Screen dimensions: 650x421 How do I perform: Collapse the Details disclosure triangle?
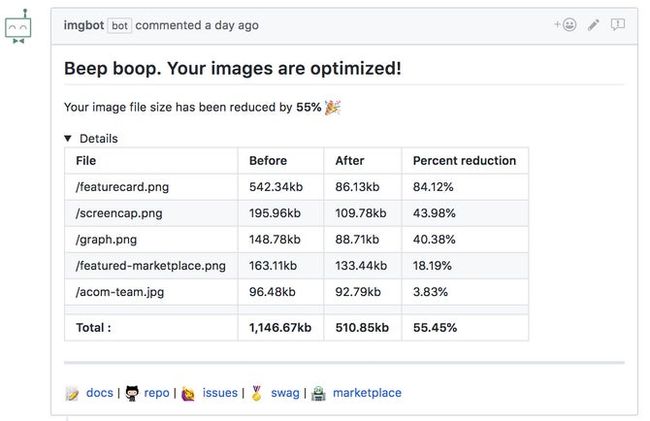68,139
